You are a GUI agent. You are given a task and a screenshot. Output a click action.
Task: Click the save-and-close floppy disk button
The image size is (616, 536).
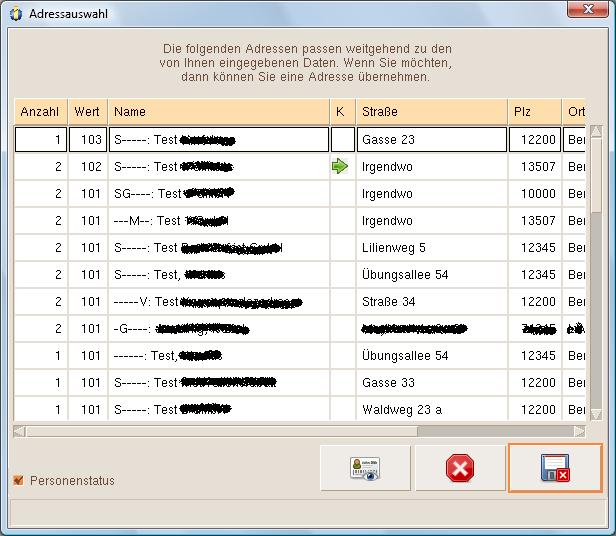[x=555, y=468]
